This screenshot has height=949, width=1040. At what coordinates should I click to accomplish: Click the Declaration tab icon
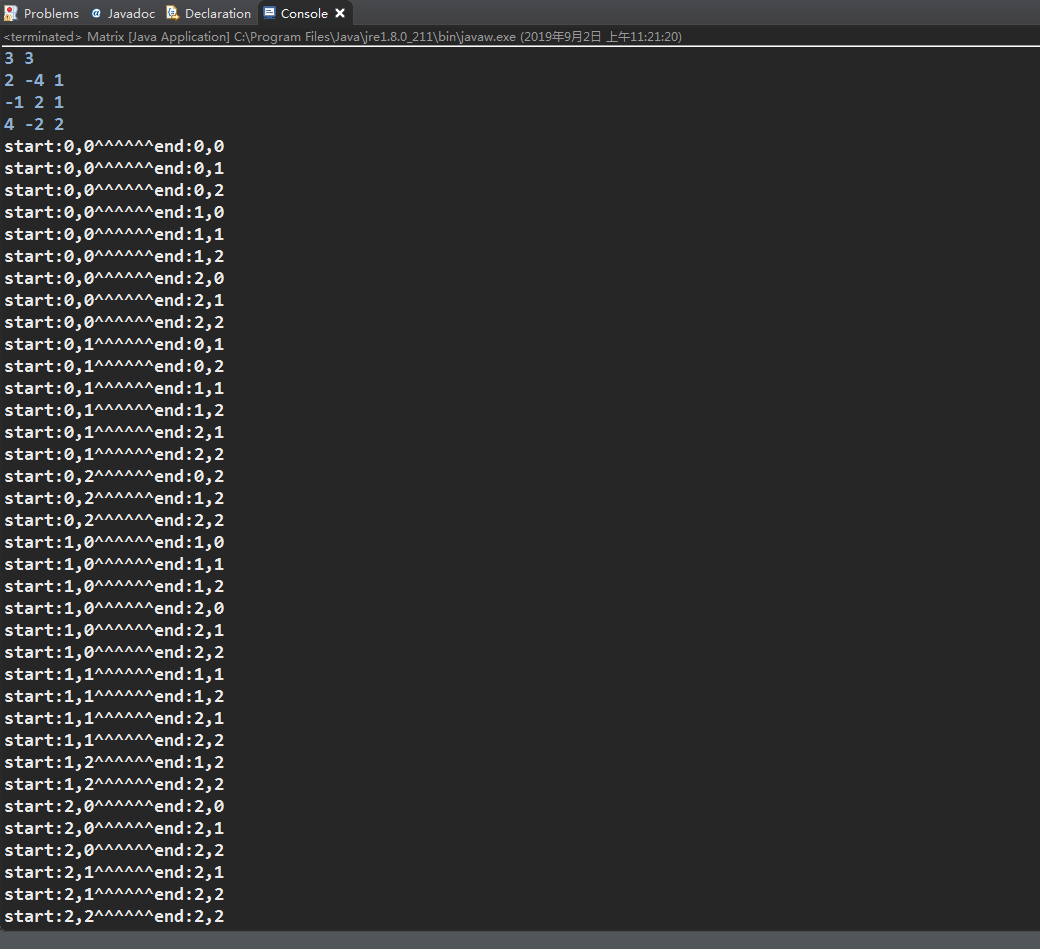[172, 13]
